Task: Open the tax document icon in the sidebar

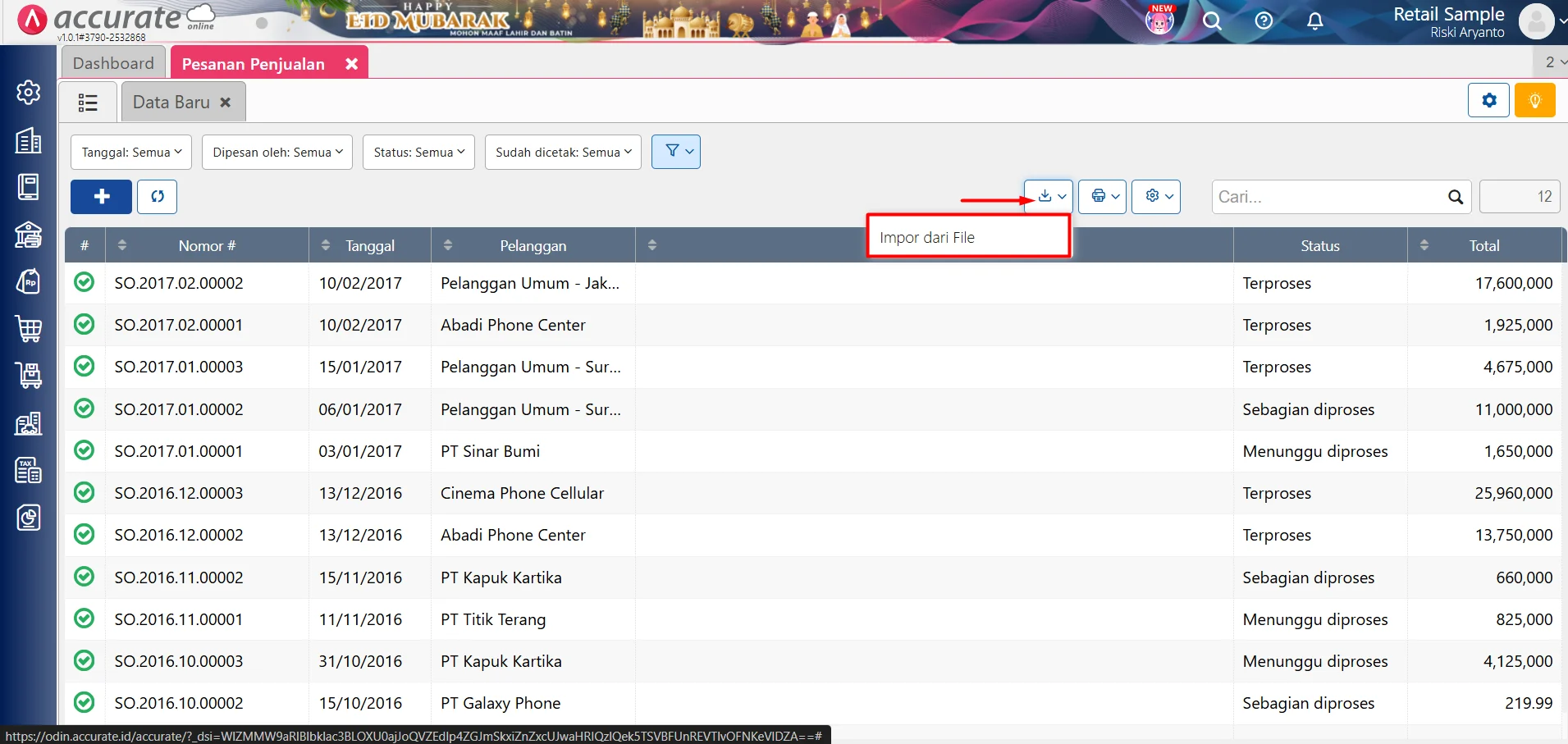Action: [29, 470]
